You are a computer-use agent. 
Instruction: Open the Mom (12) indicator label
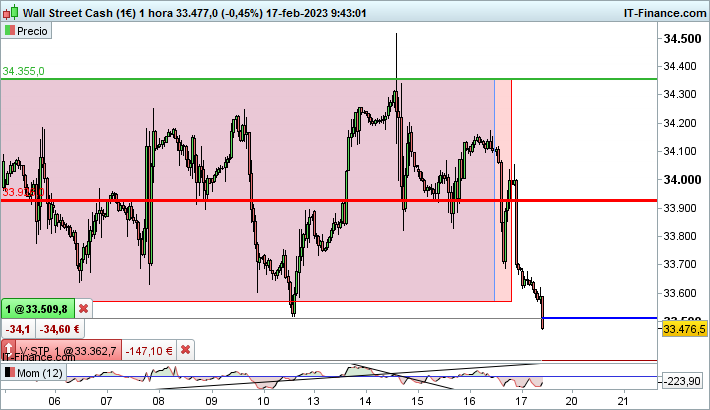pos(34,373)
